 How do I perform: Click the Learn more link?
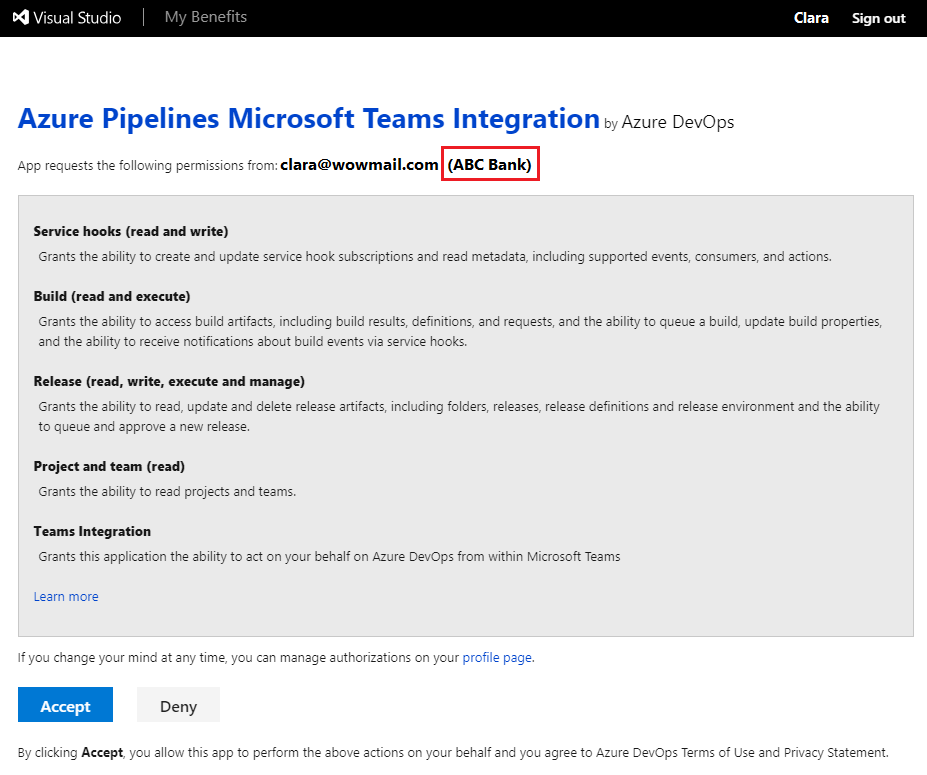click(x=66, y=596)
